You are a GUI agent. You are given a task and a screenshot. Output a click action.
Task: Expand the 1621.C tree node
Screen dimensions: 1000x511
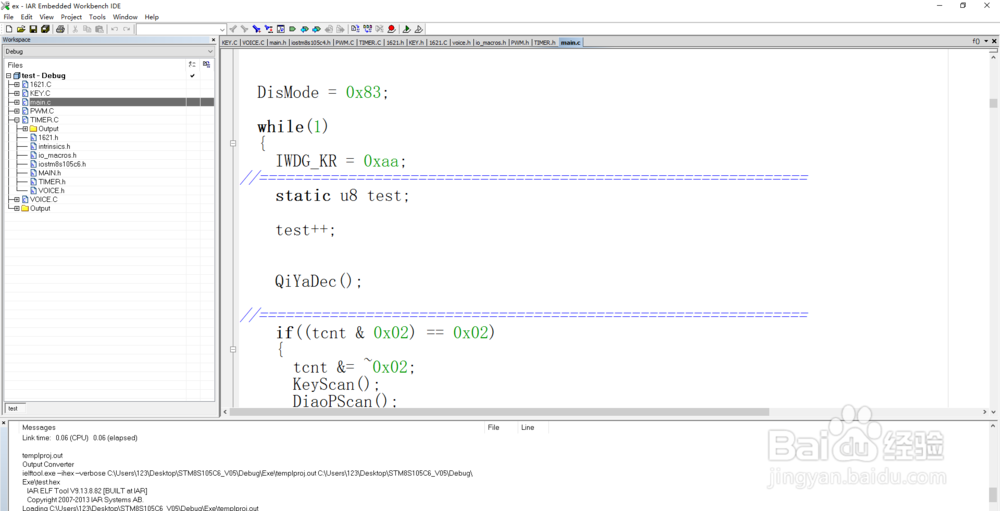pyautogui.click(x=17, y=84)
